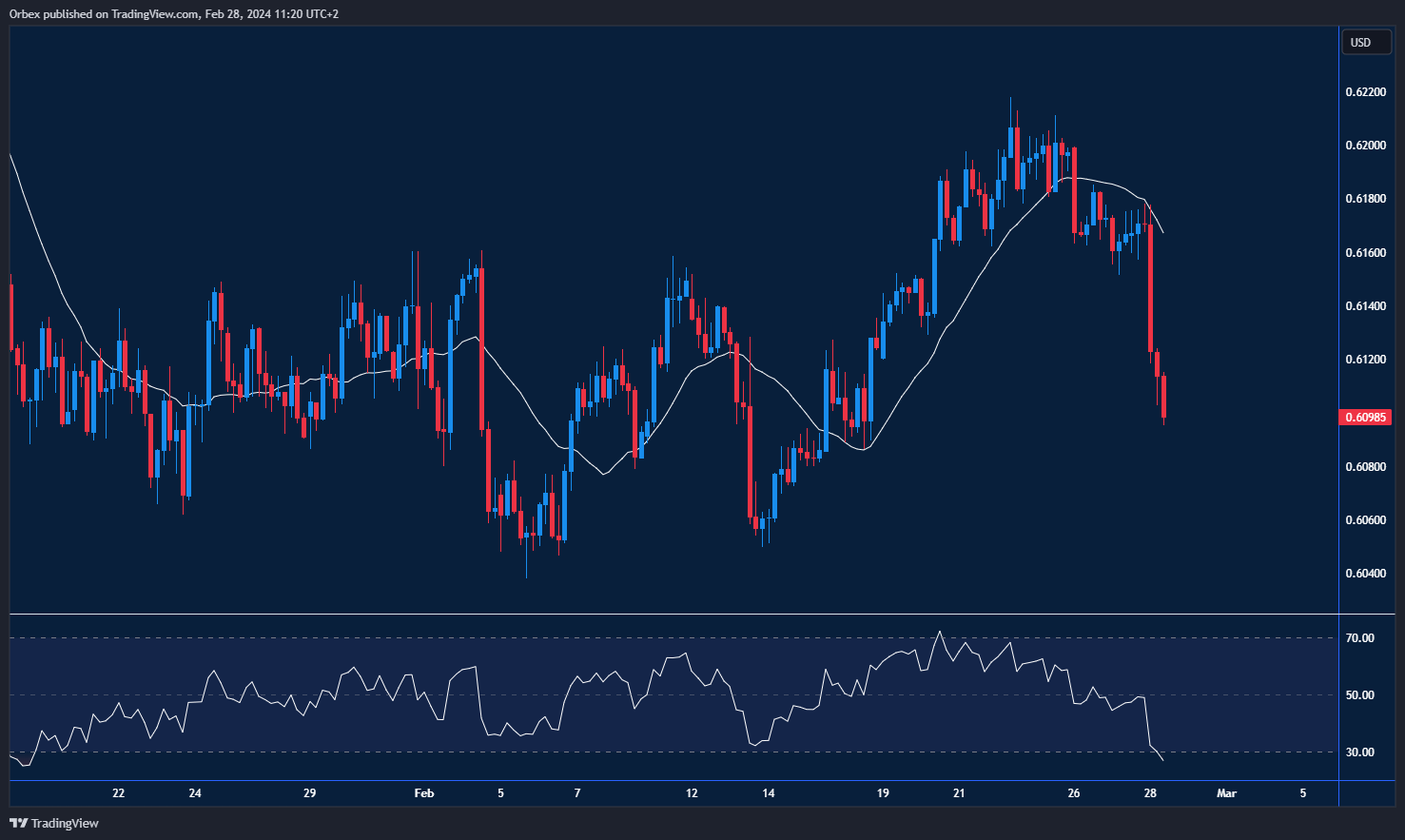Click the 19 date on the time axis

883,793
